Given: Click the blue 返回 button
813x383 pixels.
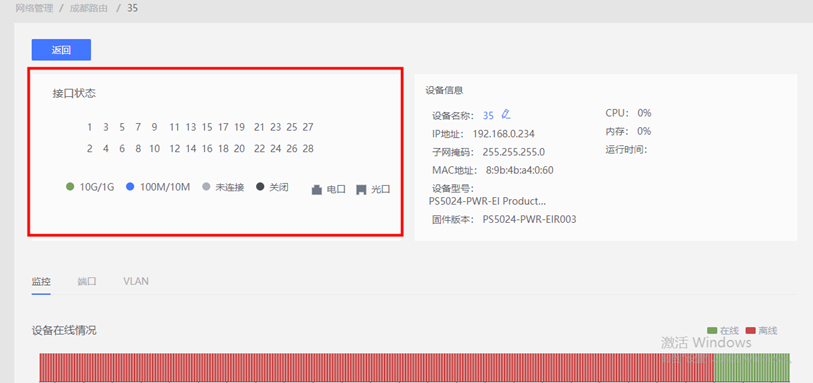Looking at the screenshot, I should 61,50.
